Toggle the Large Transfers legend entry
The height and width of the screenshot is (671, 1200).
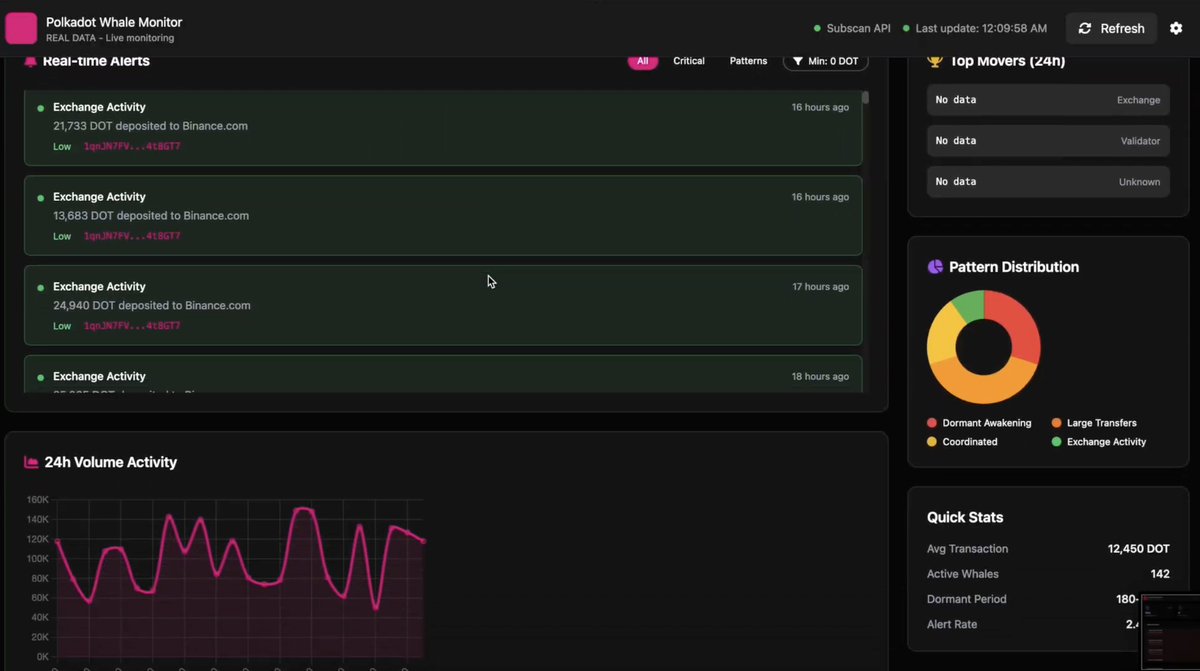[1094, 423]
